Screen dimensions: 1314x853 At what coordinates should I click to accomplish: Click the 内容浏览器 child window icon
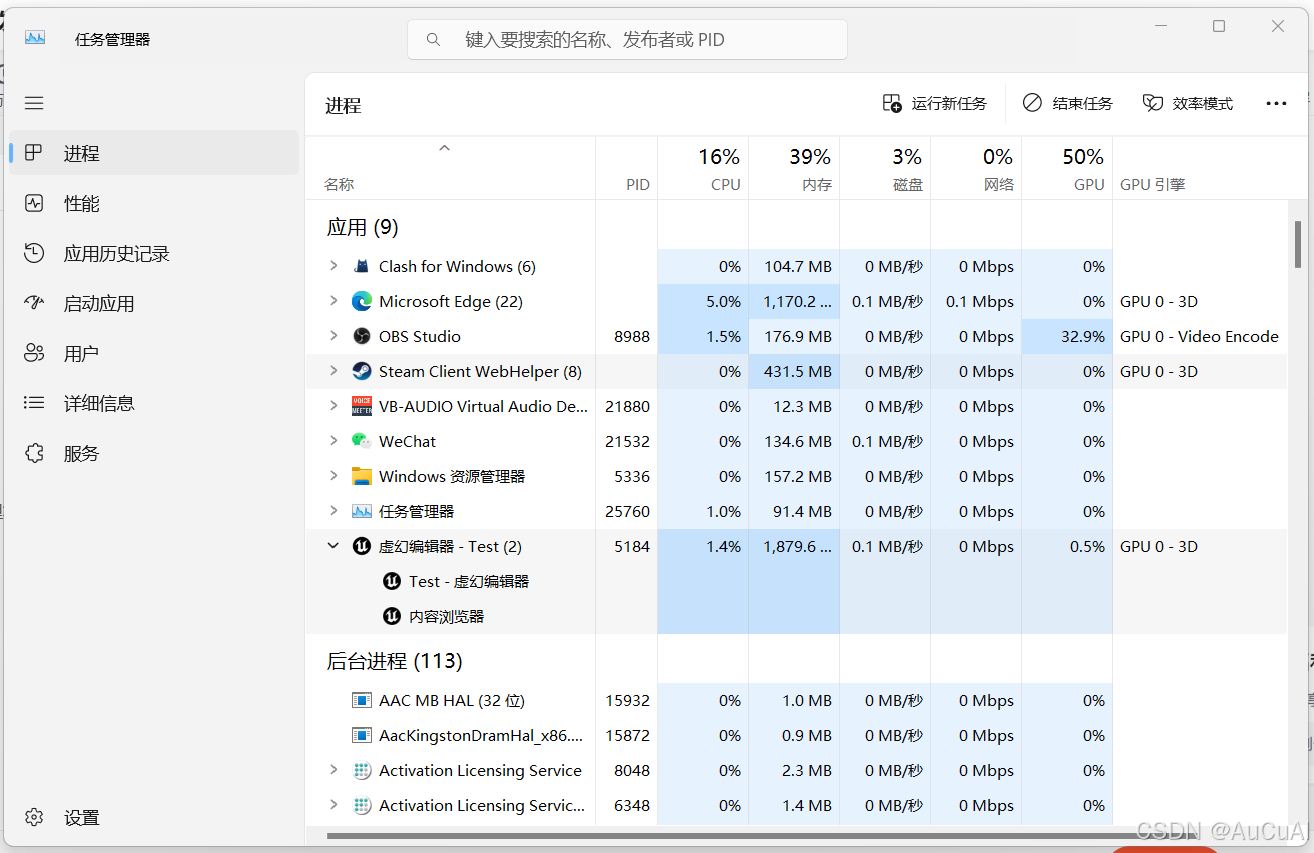[x=392, y=616]
